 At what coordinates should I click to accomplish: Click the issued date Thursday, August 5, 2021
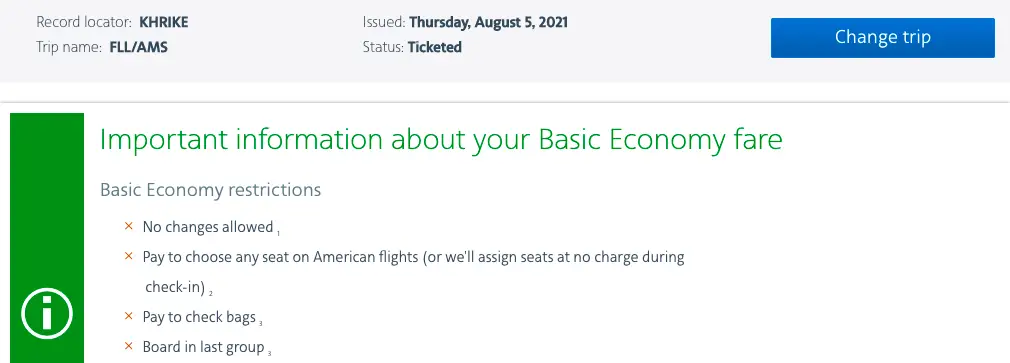pyautogui.click(x=489, y=23)
